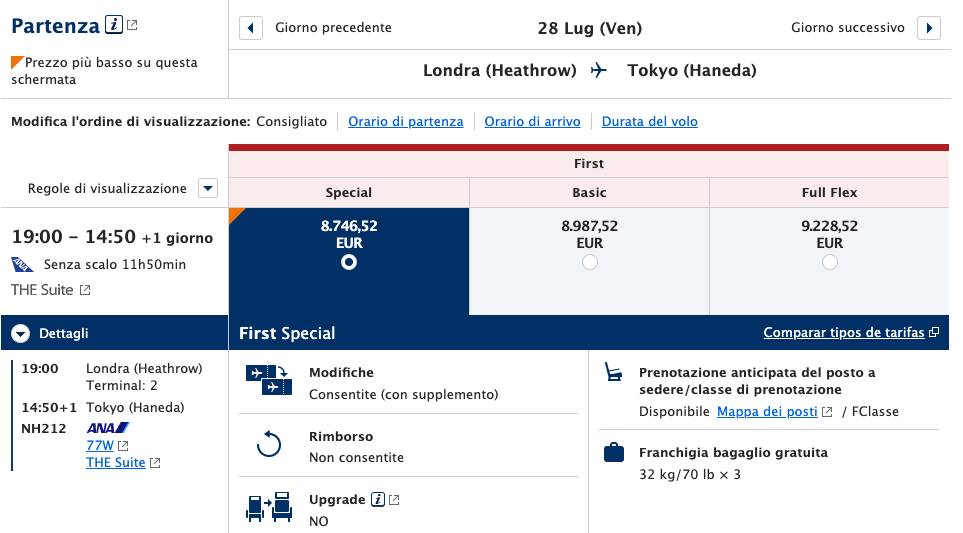Image resolution: width=963 pixels, height=533 pixels.
Task: Select the First Full Flex 9.228,52 EUR fare
Action: 830,262
